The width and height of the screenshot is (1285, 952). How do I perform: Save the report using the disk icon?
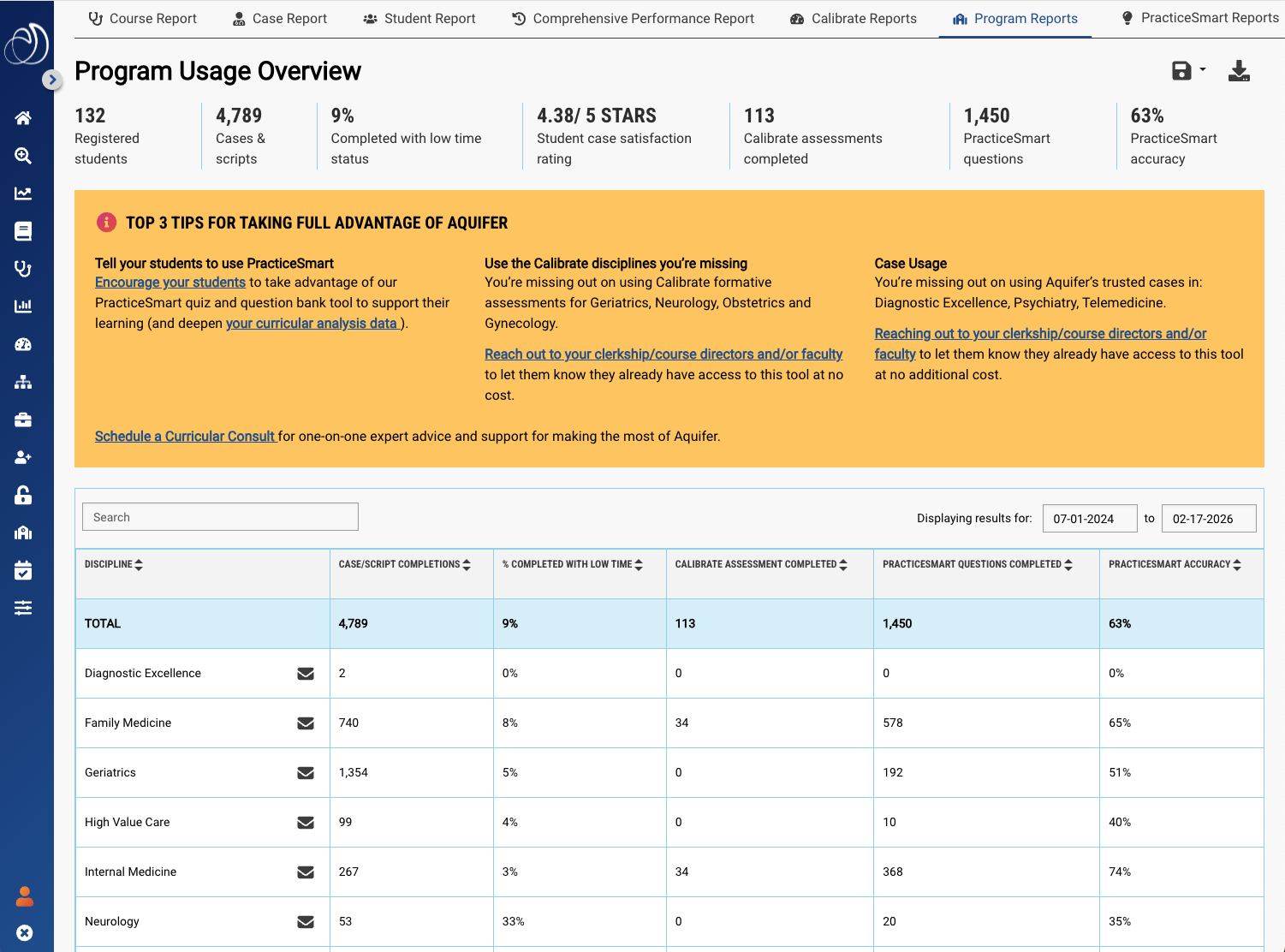[1182, 71]
